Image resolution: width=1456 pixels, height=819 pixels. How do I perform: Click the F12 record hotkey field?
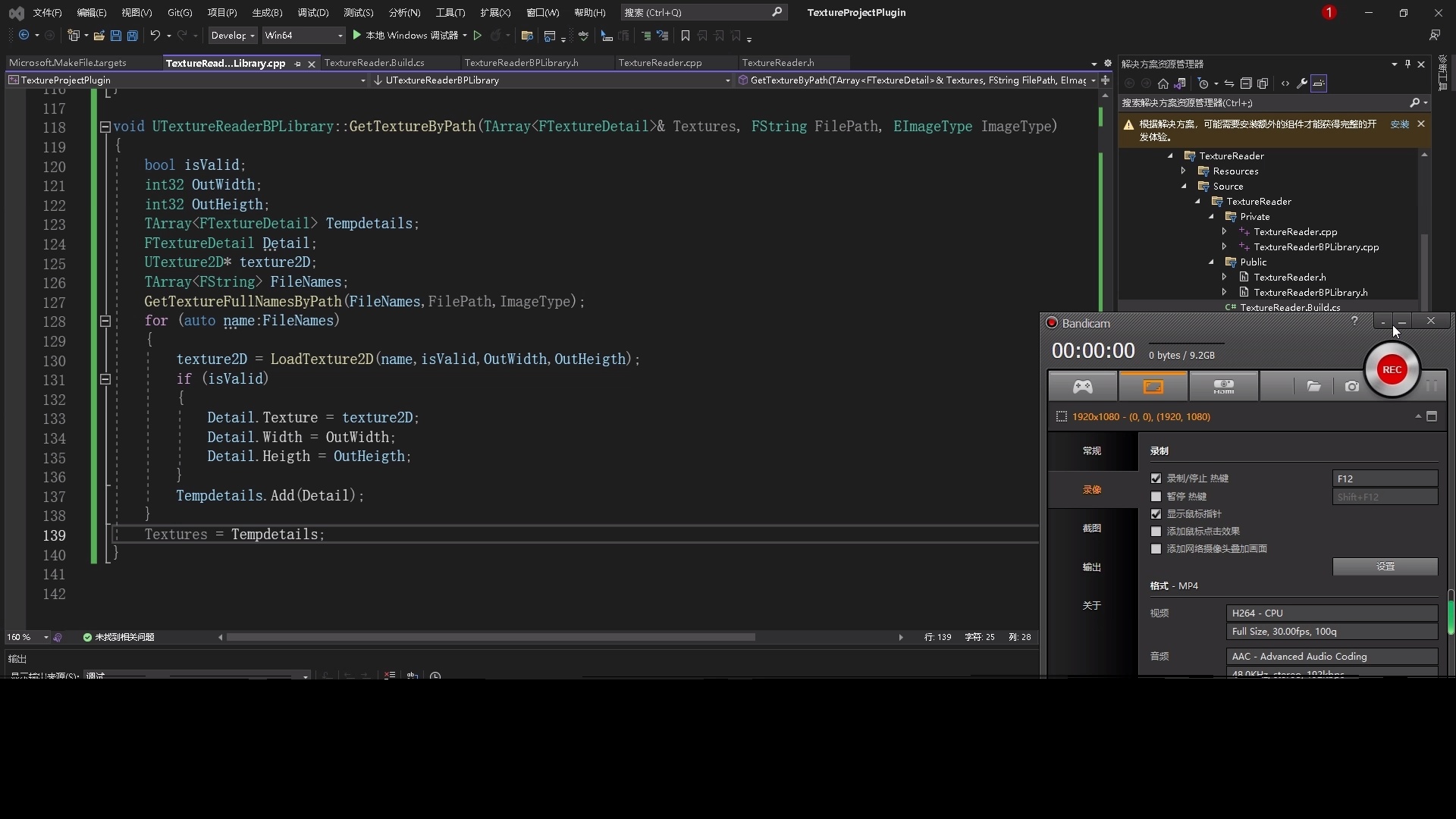click(x=1384, y=479)
